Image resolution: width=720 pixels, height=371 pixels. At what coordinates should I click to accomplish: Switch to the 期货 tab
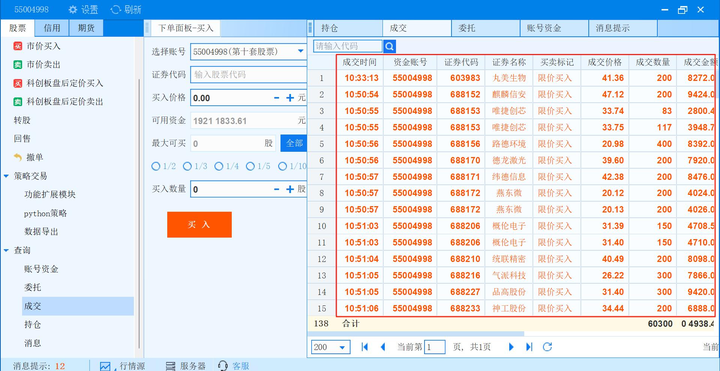(x=86, y=28)
